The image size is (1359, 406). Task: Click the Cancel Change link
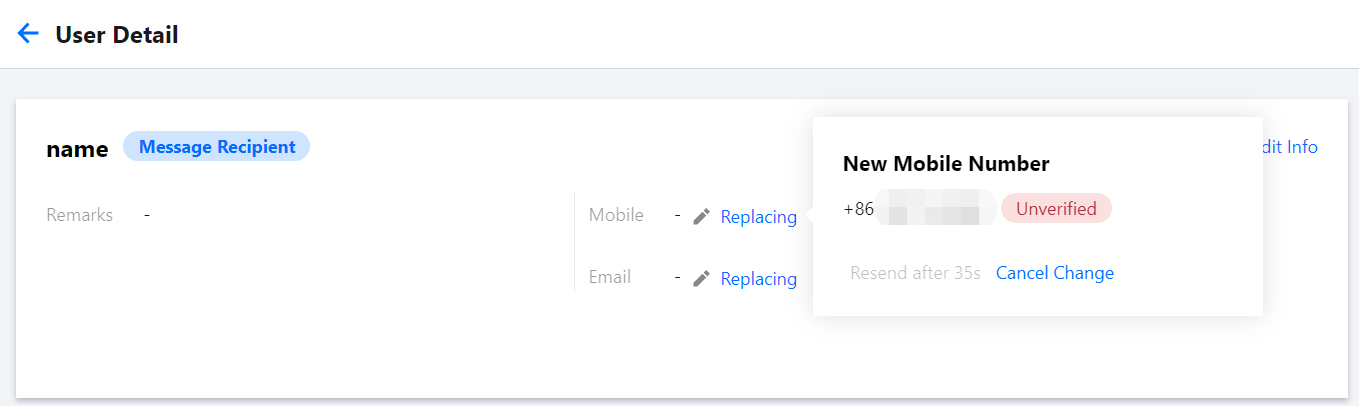click(x=1054, y=273)
